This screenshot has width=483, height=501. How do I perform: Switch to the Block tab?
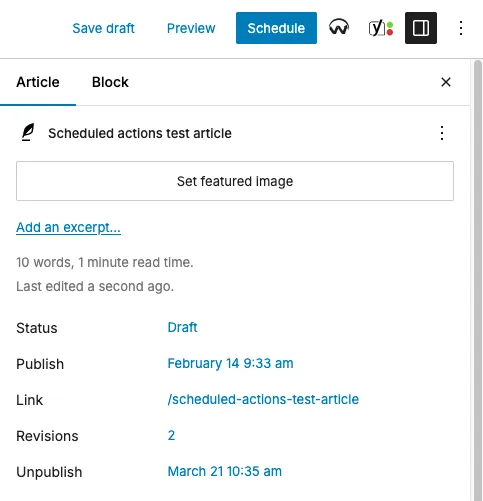tap(110, 82)
